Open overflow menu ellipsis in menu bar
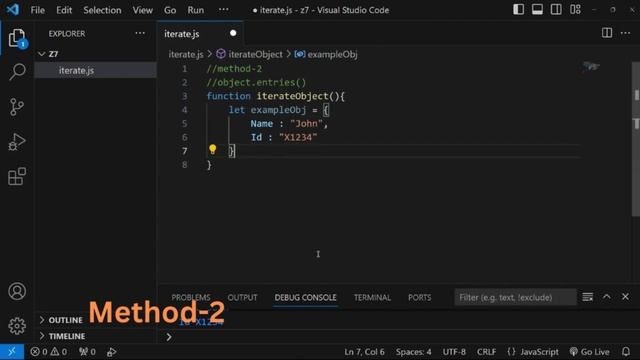This screenshot has width=640, height=360. coord(224,9)
